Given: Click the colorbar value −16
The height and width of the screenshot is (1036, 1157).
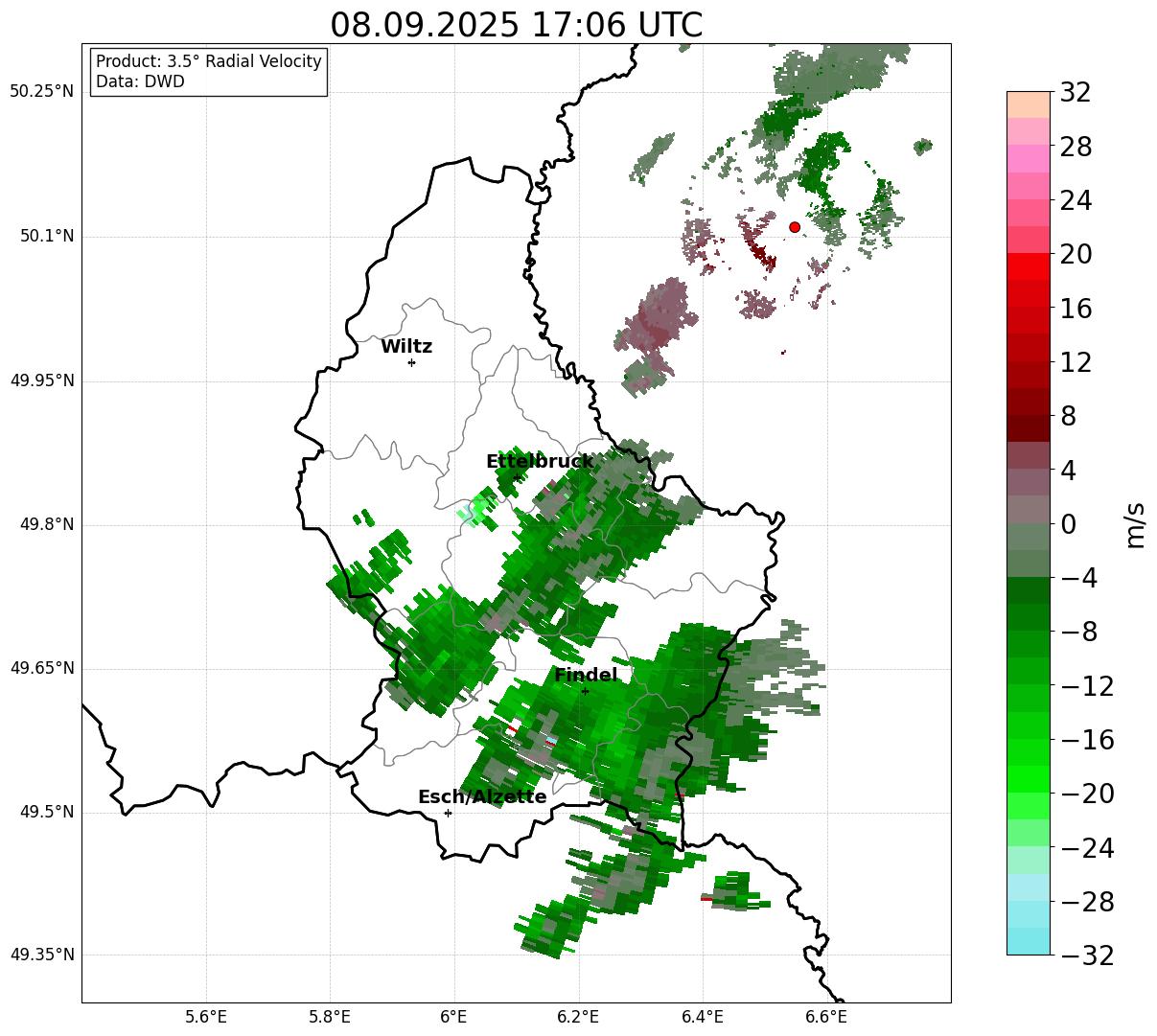Looking at the screenshot, I should pyautogui.click(x=1087, y=741).
